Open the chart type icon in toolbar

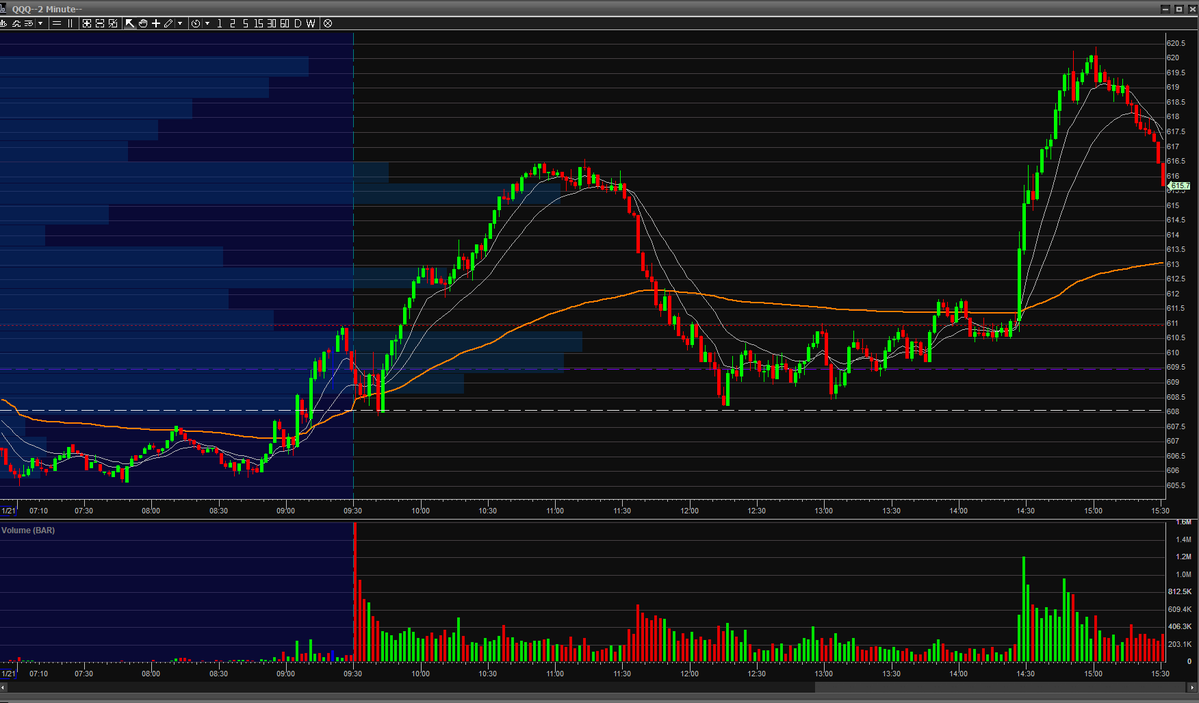pos(3,24)
